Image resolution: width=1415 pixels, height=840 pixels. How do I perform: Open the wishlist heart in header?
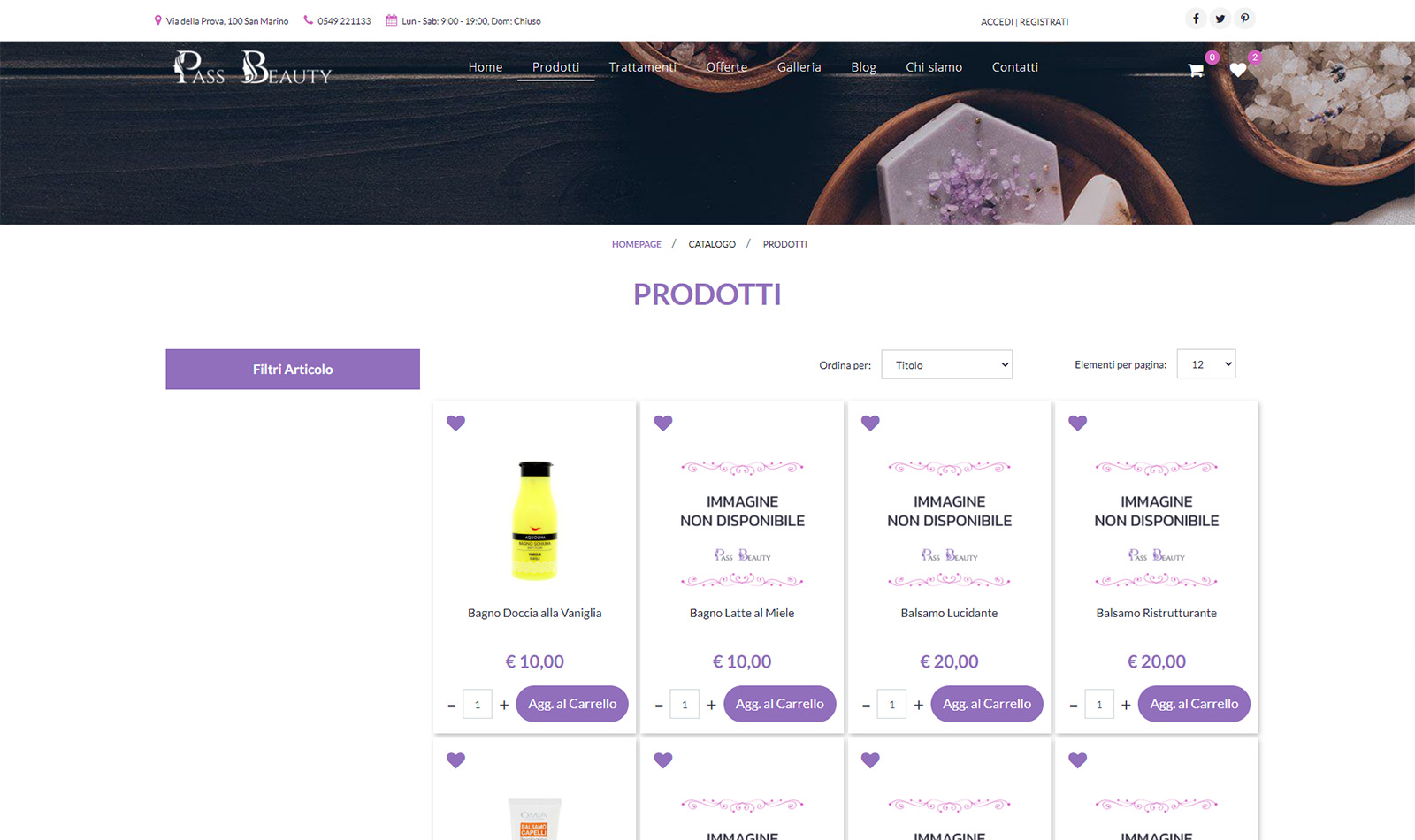1238,70
